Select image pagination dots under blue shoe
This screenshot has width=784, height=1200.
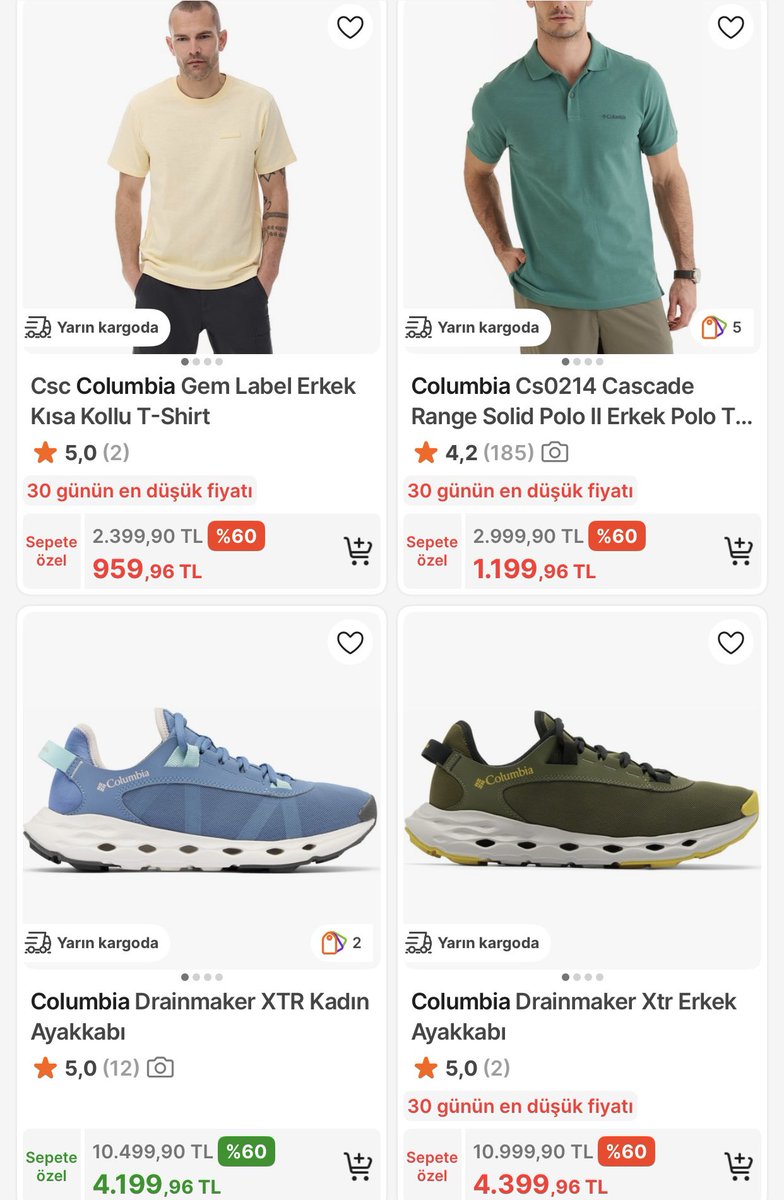[201, 977]
